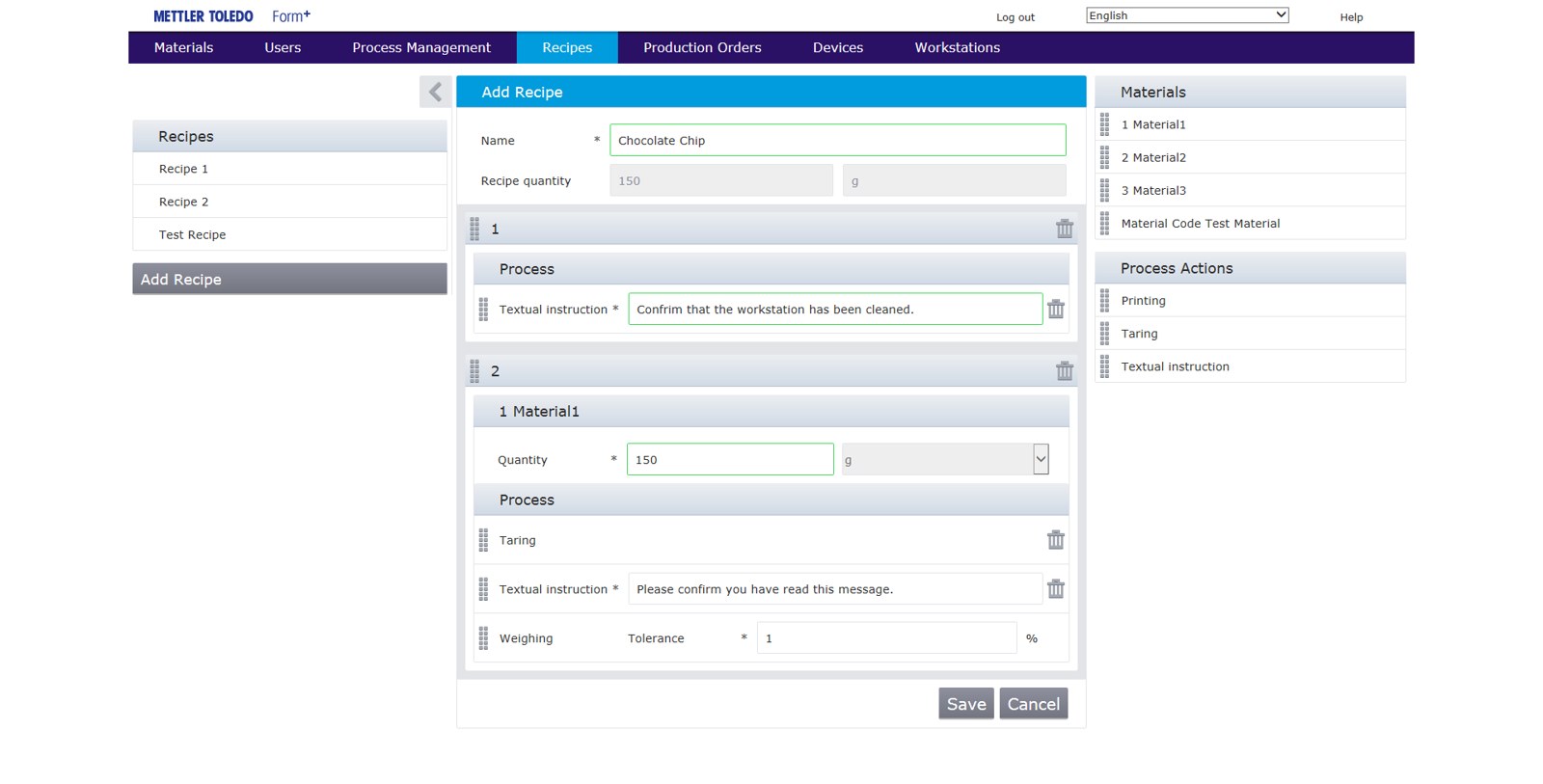Image resolution: width=1543 pixels, height=784 pixels.
Task: Select Recipe 2 in the list
Action: point(289,202)
